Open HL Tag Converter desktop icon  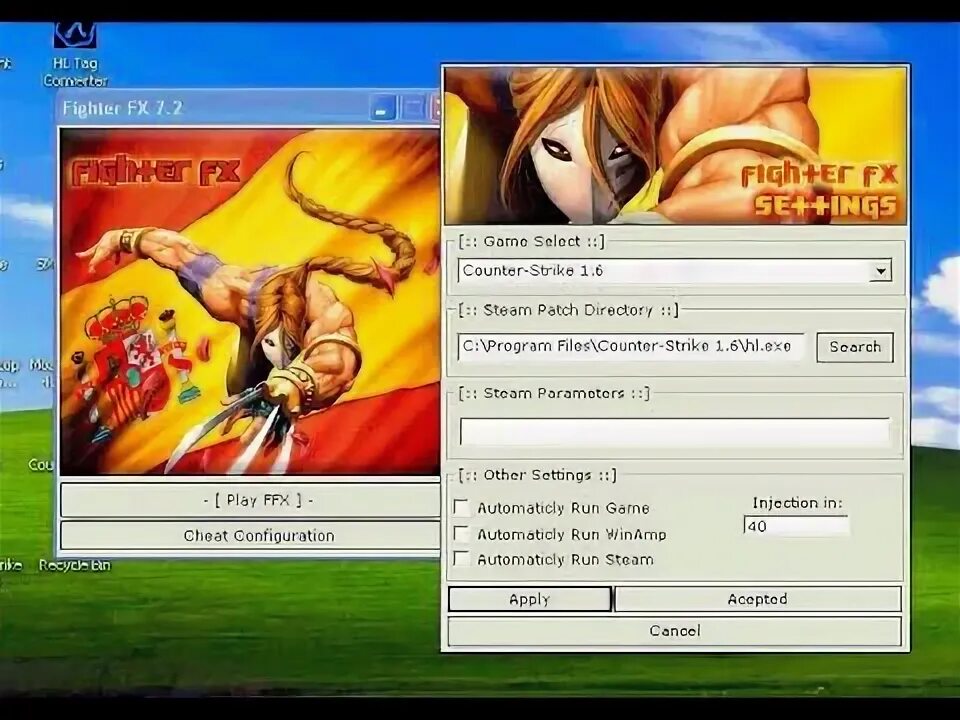[x=75, y=54]
